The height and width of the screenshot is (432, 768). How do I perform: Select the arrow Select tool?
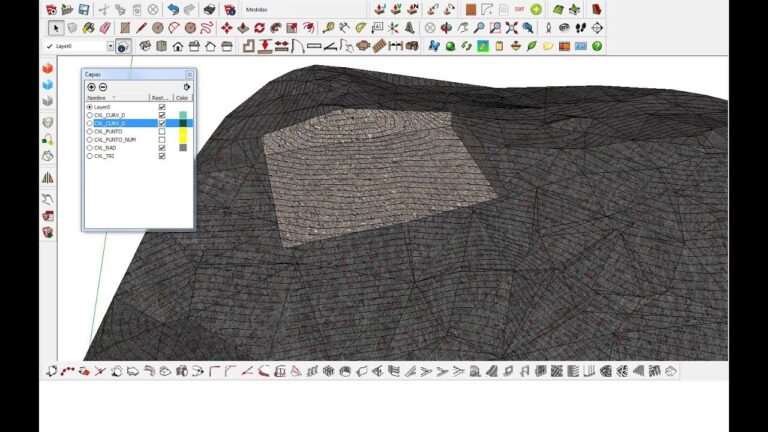coord(56,28)
